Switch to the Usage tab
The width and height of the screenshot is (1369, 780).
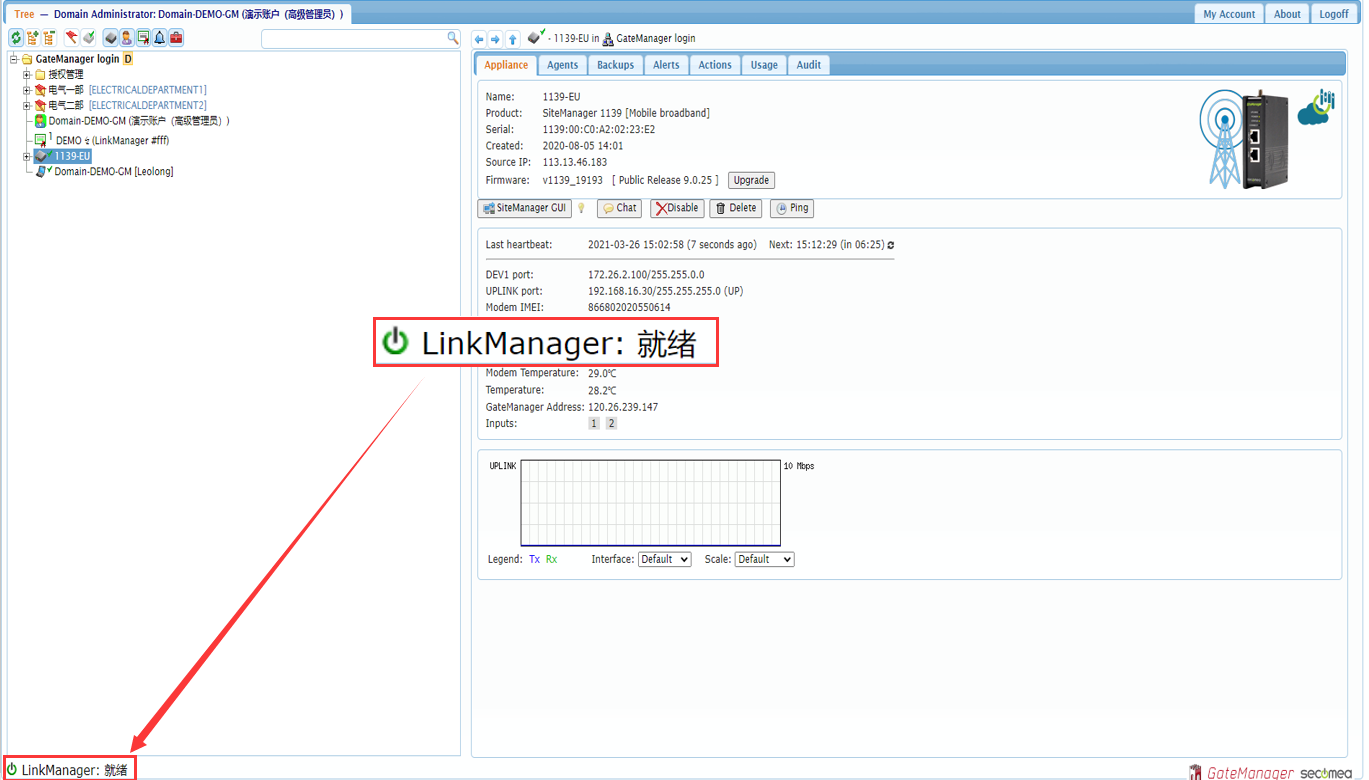point(764,65)
